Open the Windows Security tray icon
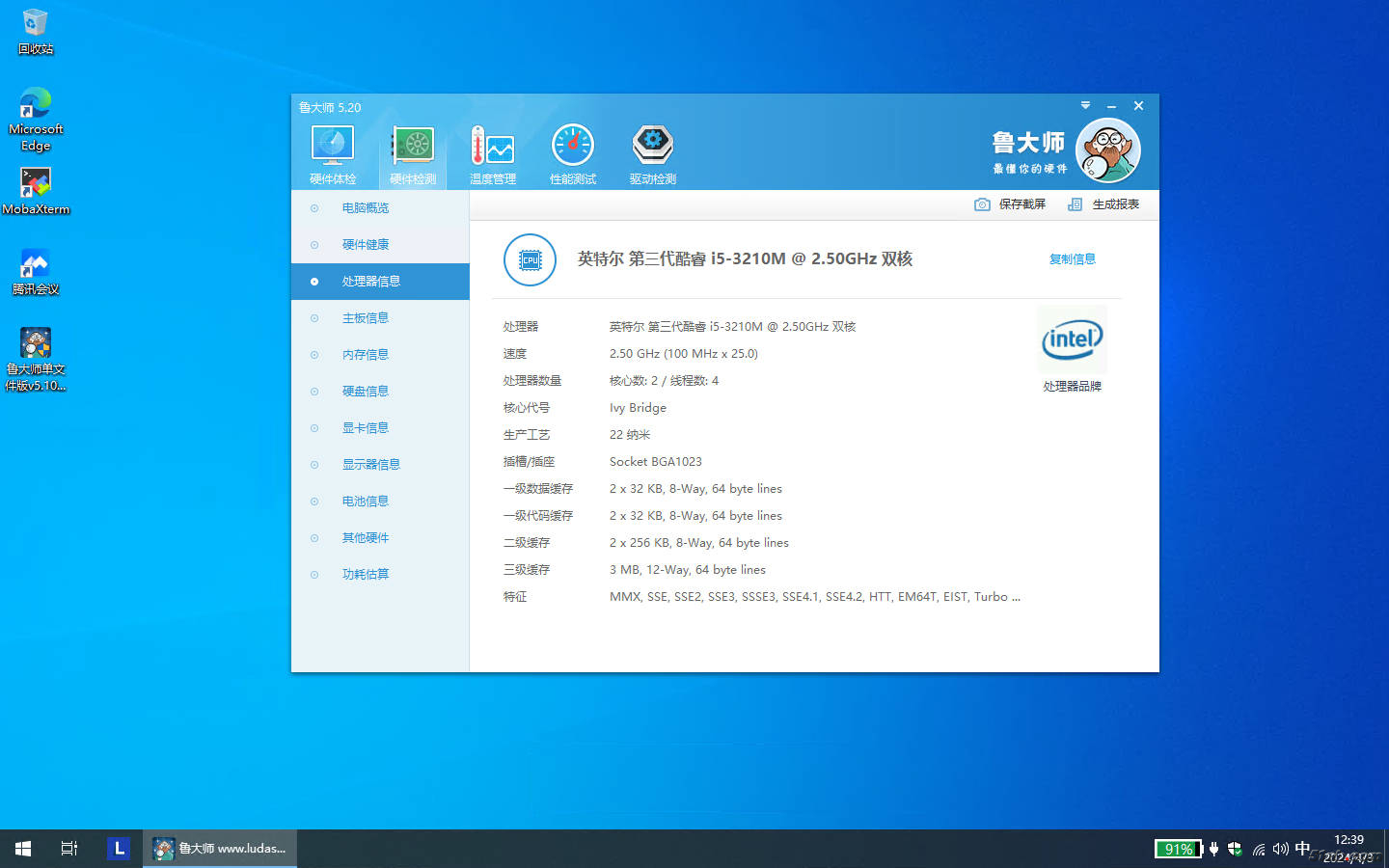1389x868 pixels. point(1235,849)
